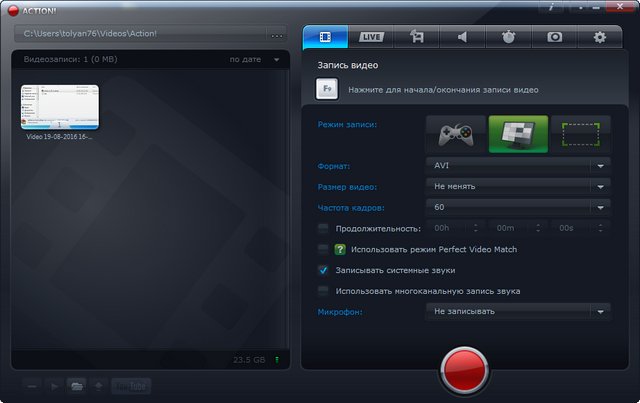The height and width of the screenshot is (403, 640).
Task: Select the active desktop recording mode
Action: click(x=518, y=133)
